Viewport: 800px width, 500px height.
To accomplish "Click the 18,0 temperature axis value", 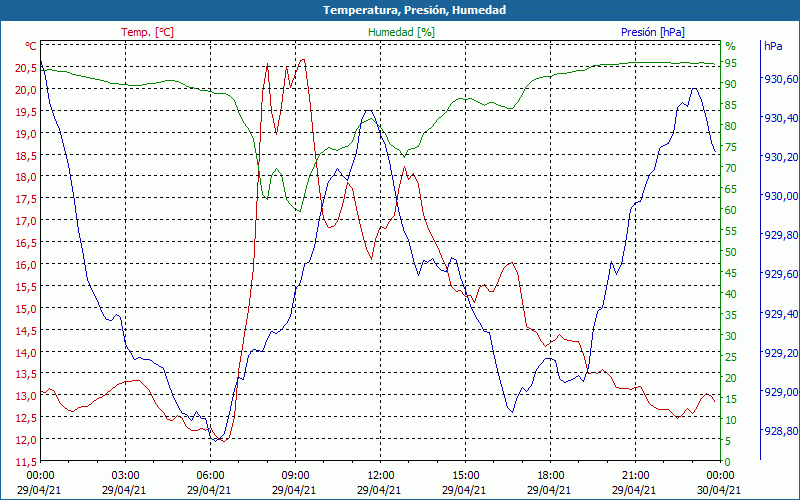I will tap(26, 178).
